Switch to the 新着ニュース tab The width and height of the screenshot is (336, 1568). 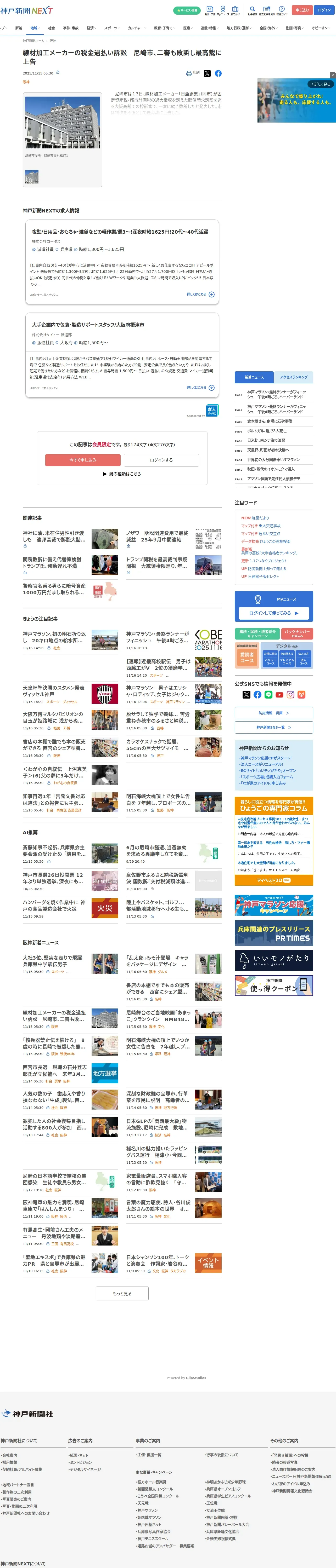254,377
